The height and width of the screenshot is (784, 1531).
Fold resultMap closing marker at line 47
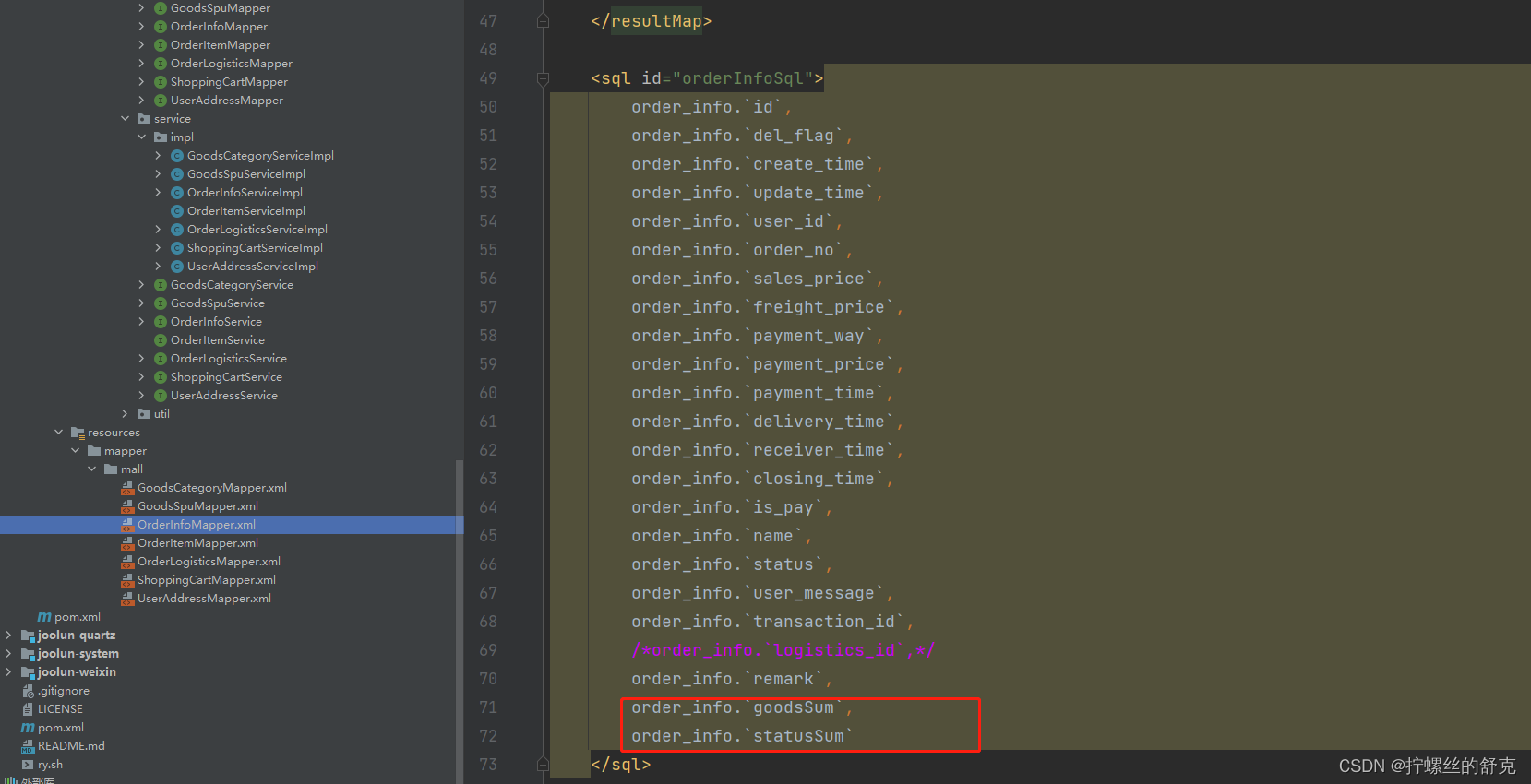point(543,21)
